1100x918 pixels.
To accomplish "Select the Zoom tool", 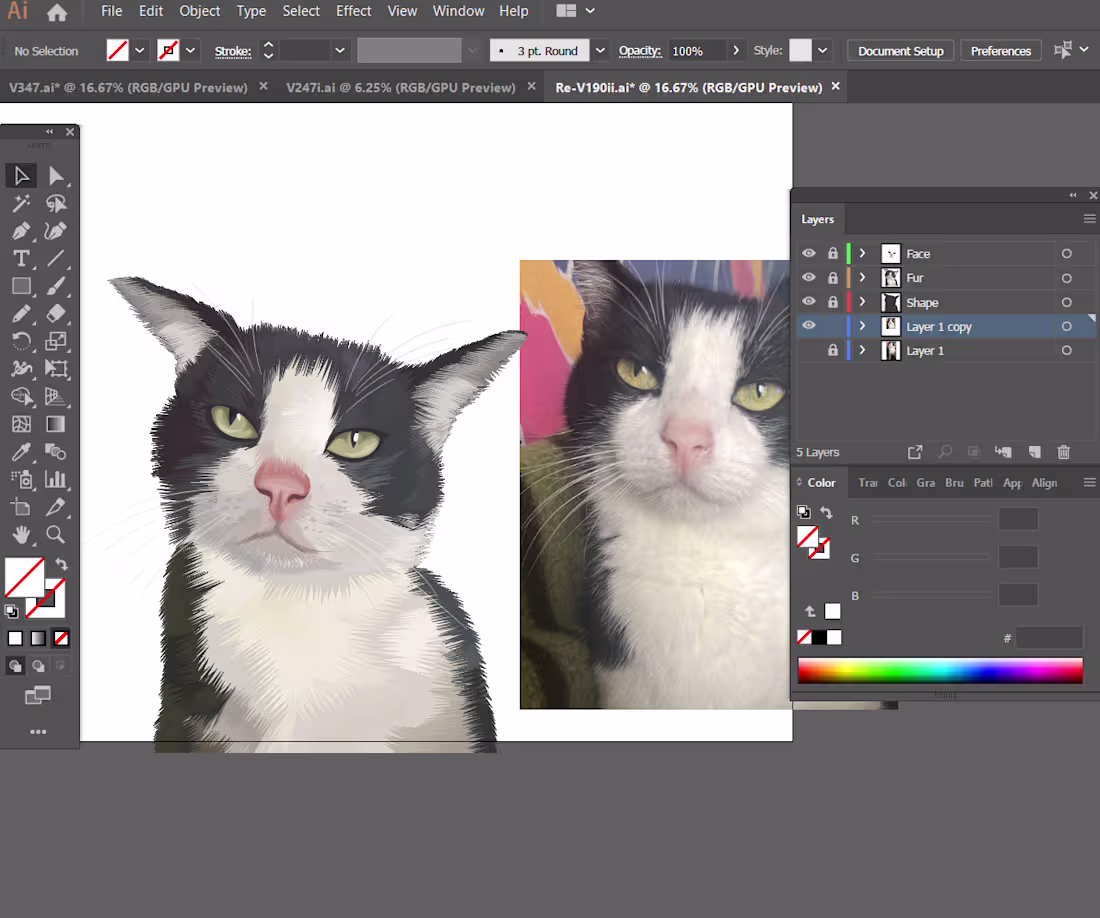I will point(57,532).
